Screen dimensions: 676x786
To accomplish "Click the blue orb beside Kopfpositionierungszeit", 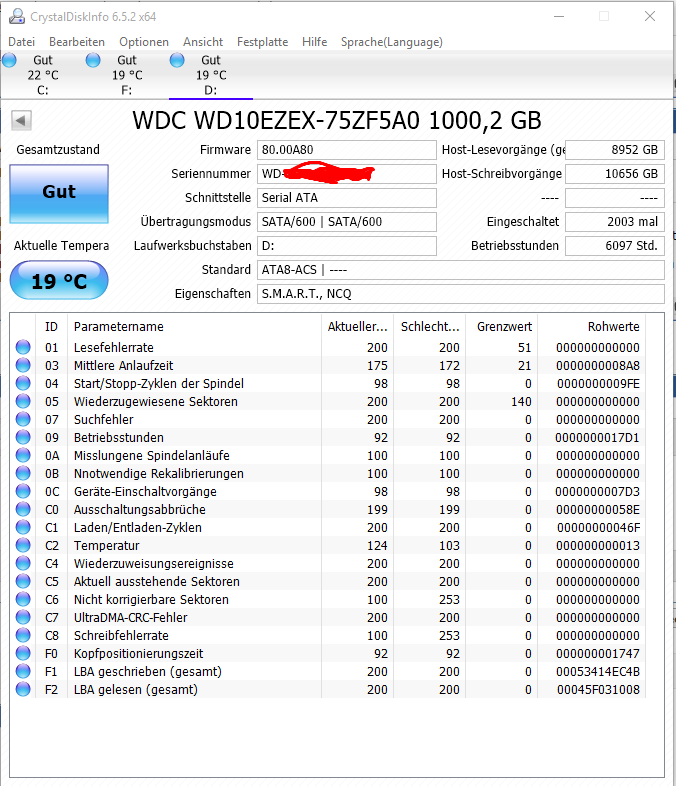I will (x=23, y=653).
